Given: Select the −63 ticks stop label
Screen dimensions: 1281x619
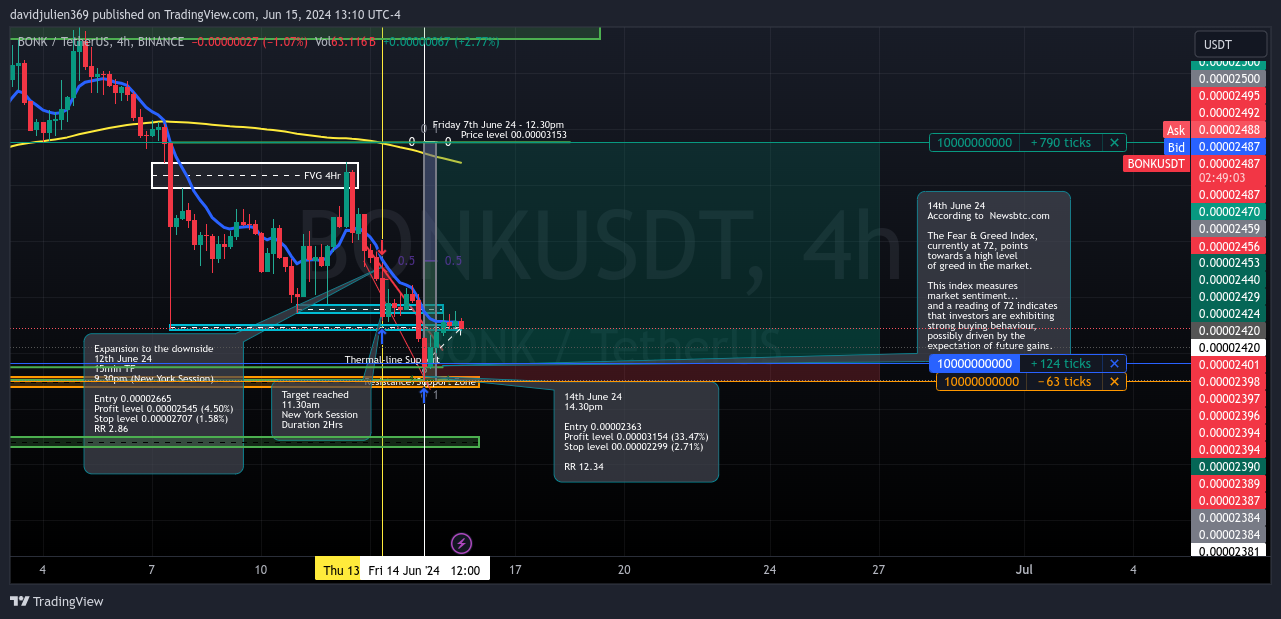Looking at the screenshot, I should 1063,382.
